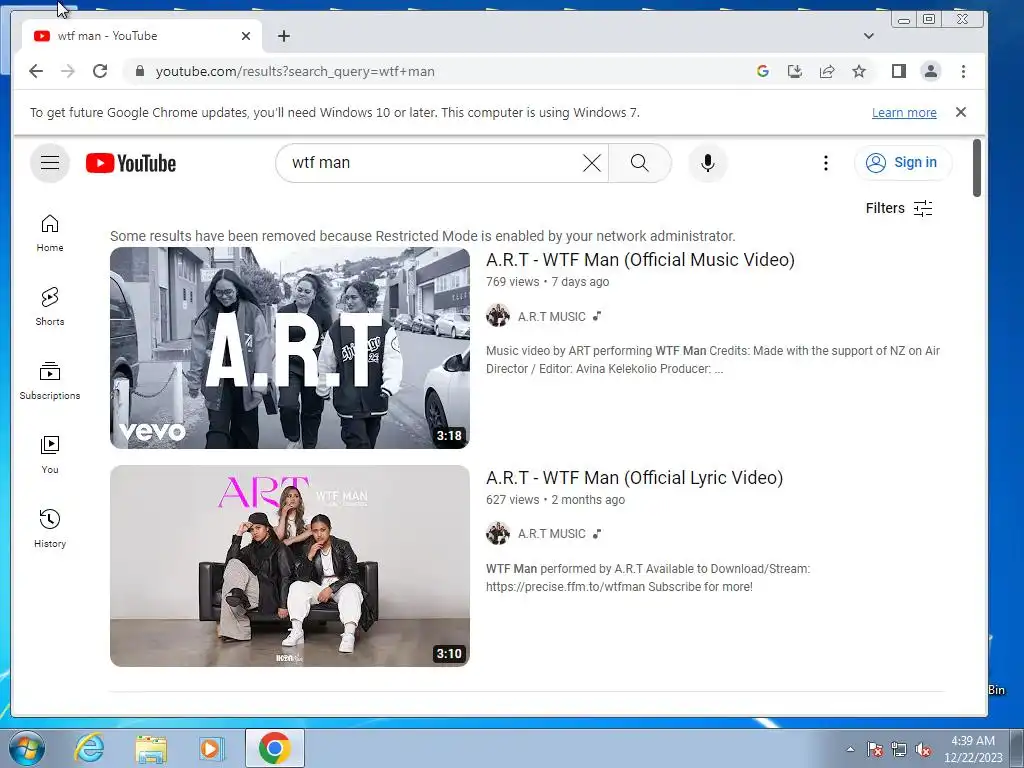Image resolution: width=1024 pixels, height=768 pixels.
Task: Close the 'wtf man - YouTube' tab
Action: coord(246,36)
